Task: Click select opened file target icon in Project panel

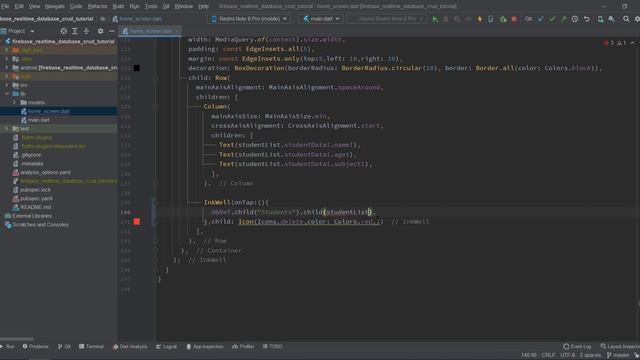Action: pyautogui.click(x=63, y=31)
